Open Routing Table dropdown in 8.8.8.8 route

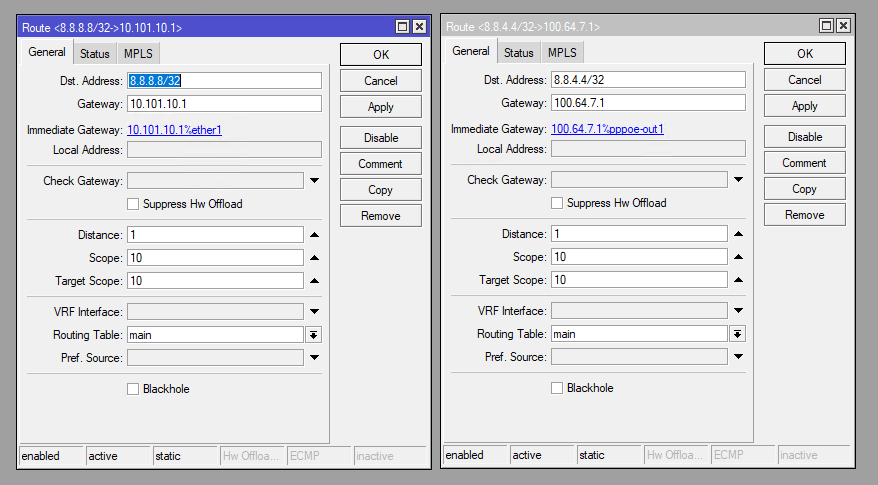click(x=314, y=335)
